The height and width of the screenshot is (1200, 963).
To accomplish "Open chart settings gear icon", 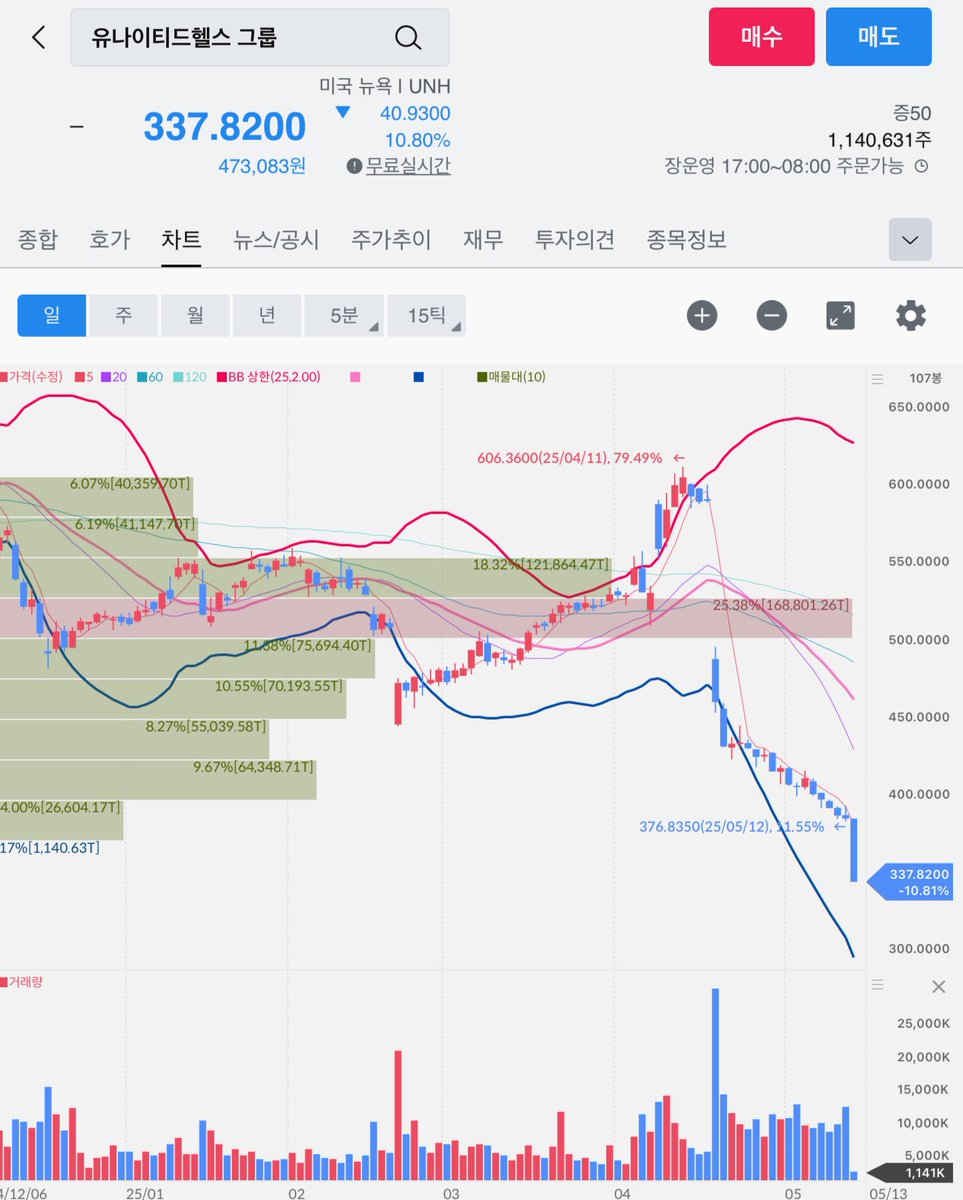I will point(910,316).
